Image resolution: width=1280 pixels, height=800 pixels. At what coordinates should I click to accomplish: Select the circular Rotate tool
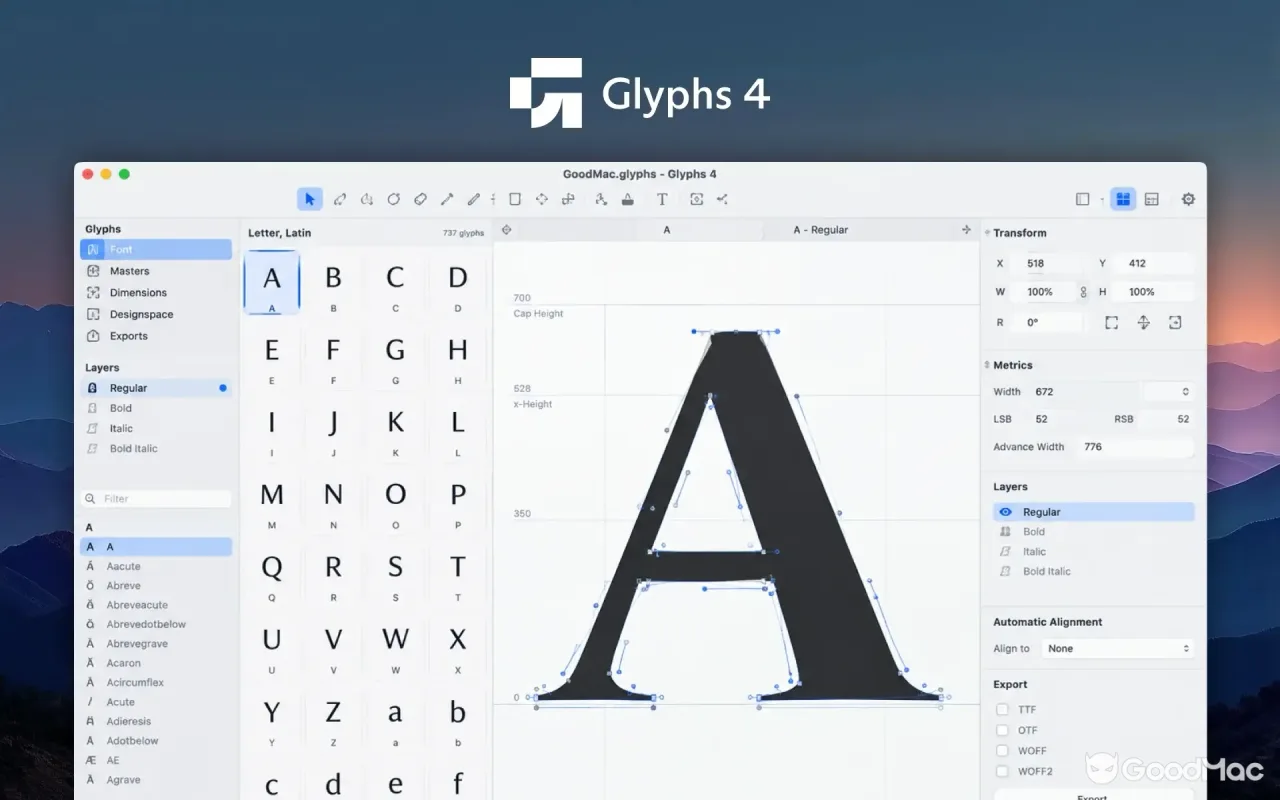(x=394, y=199)
